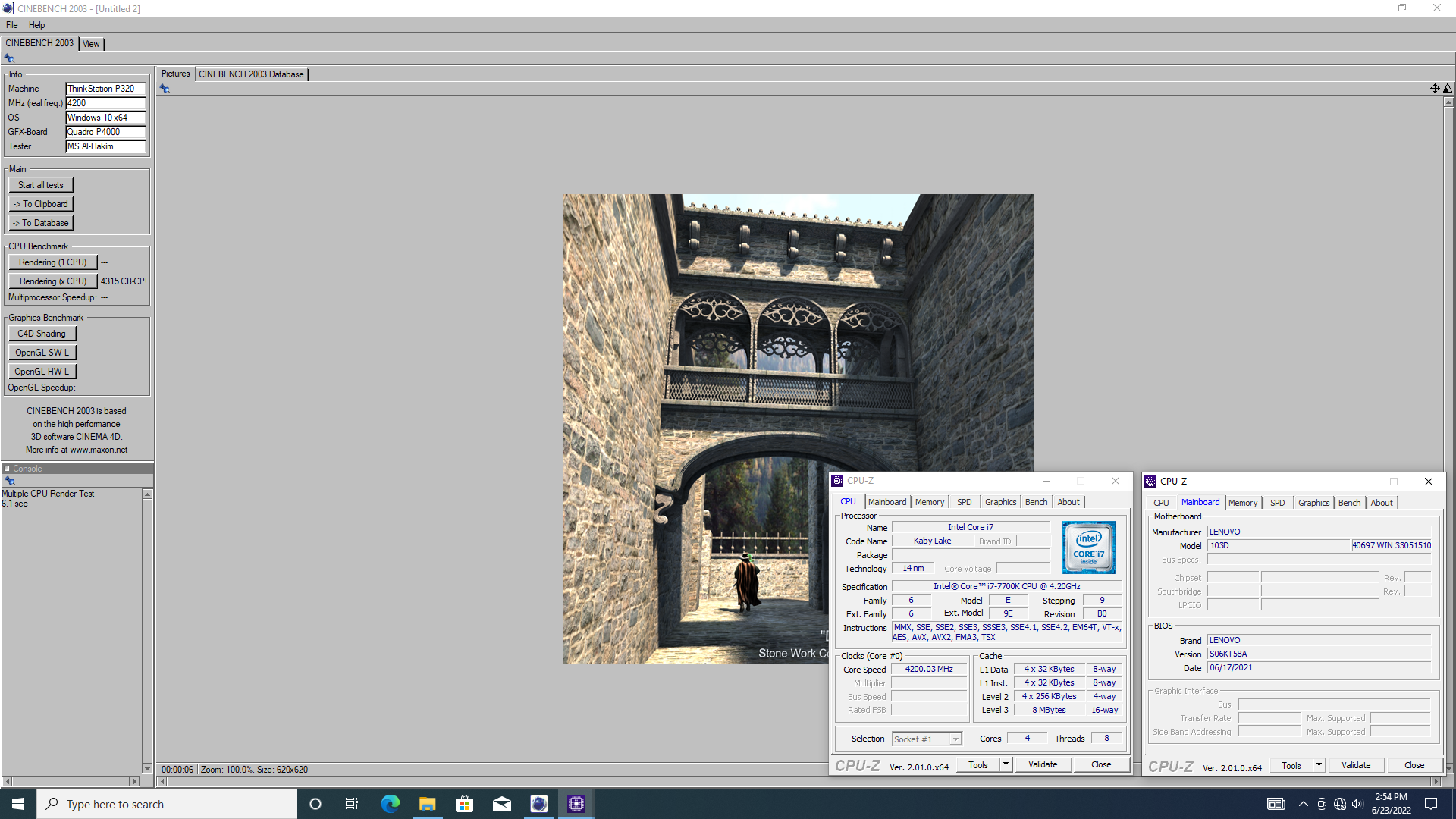The height and width of the screenshot is (819, 1456).
Task: Open the File menu
Action: pyautogui.click(x=11, y=25)
